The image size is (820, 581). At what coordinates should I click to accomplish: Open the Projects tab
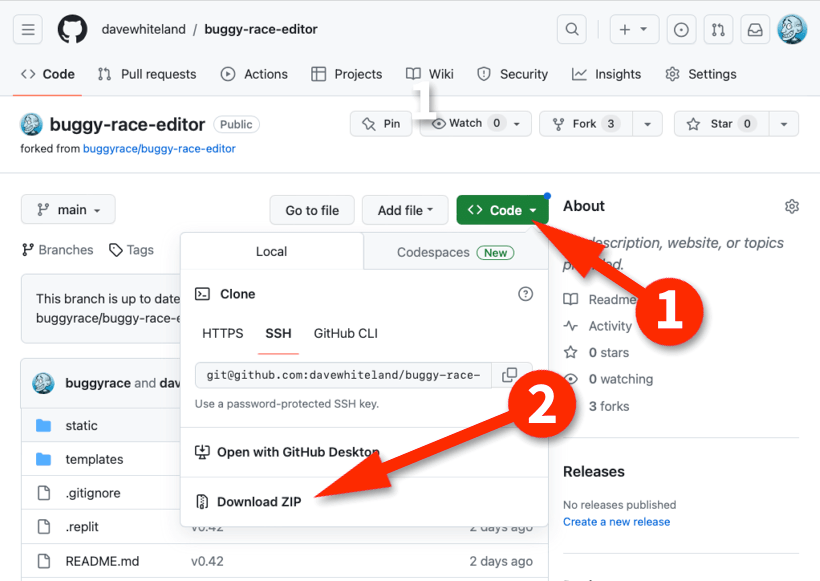click(346, 74)
